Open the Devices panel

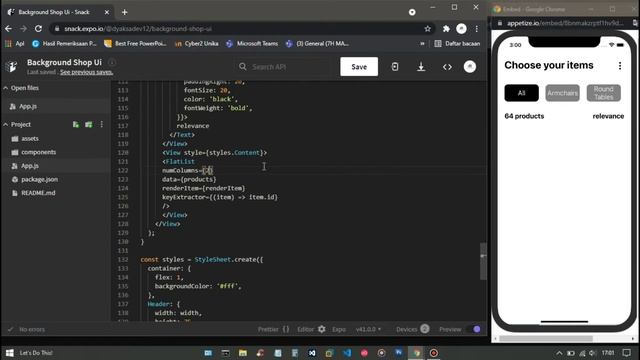412,329
